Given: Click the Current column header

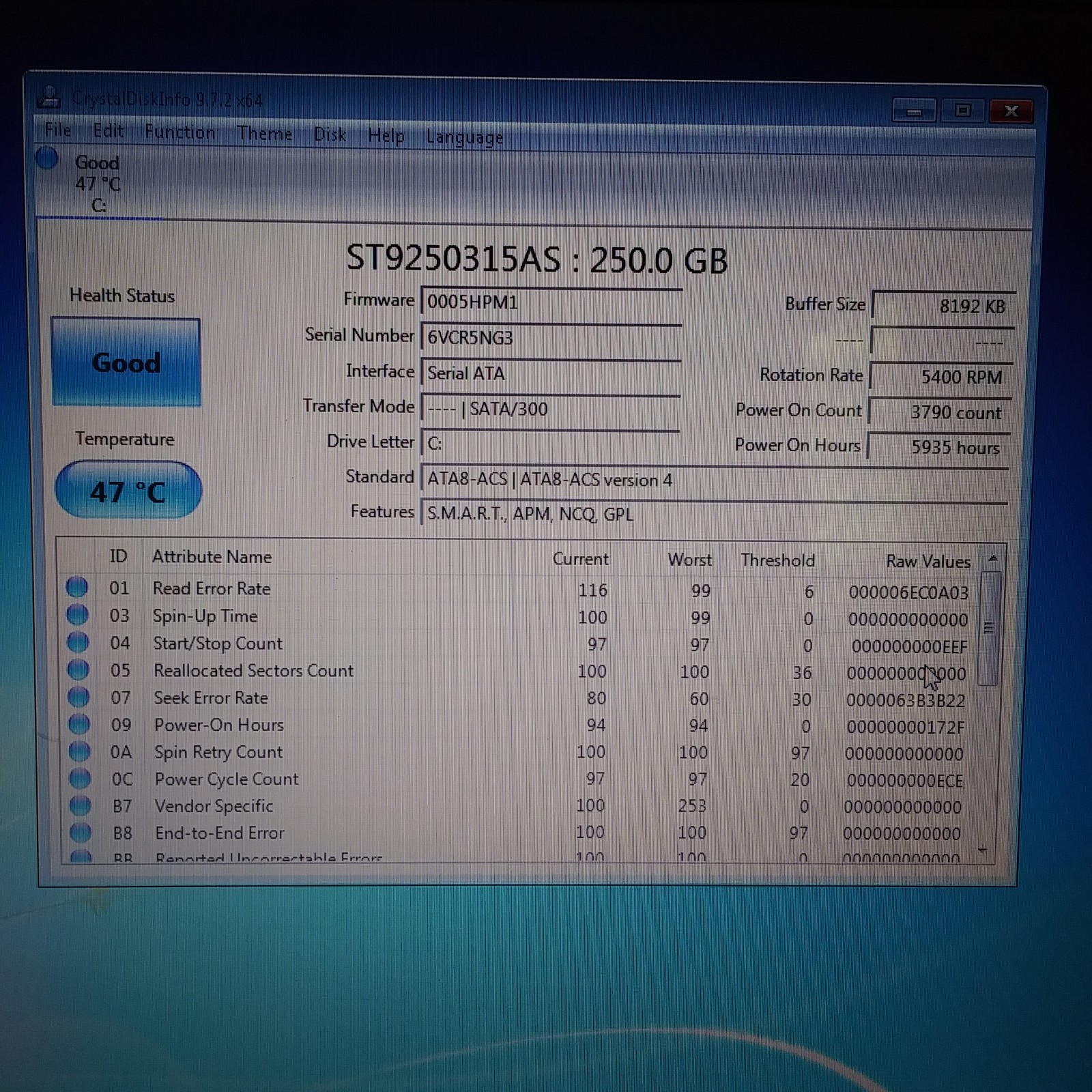Looking at the screenshot, I should coord(580,559).
